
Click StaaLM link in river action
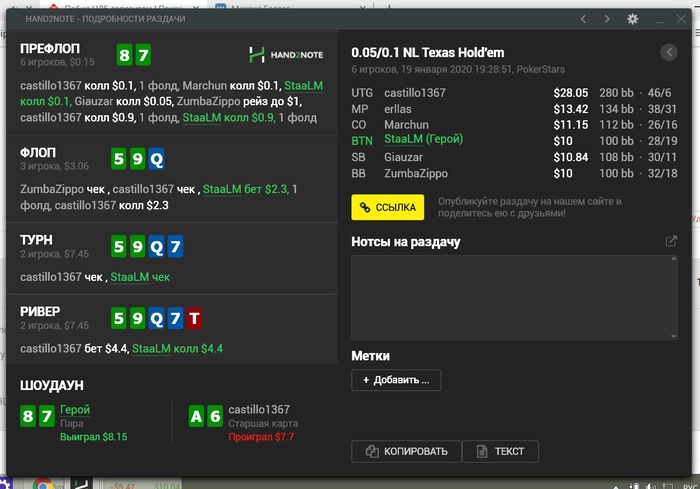pos(151,348)
